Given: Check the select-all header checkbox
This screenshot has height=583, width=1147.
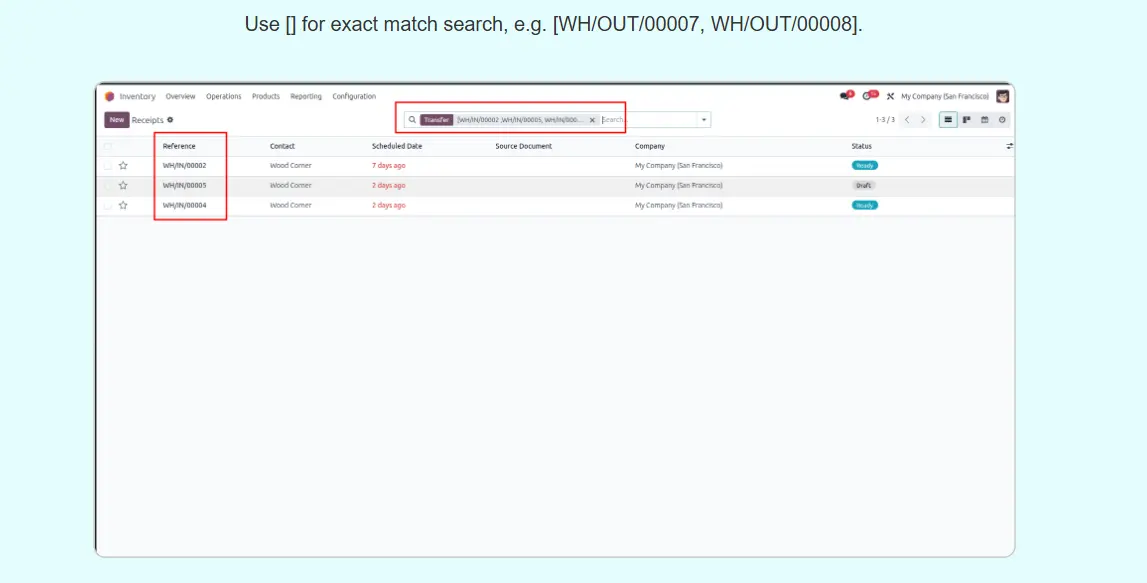Looking at the screenshot, I should (108, 146).
